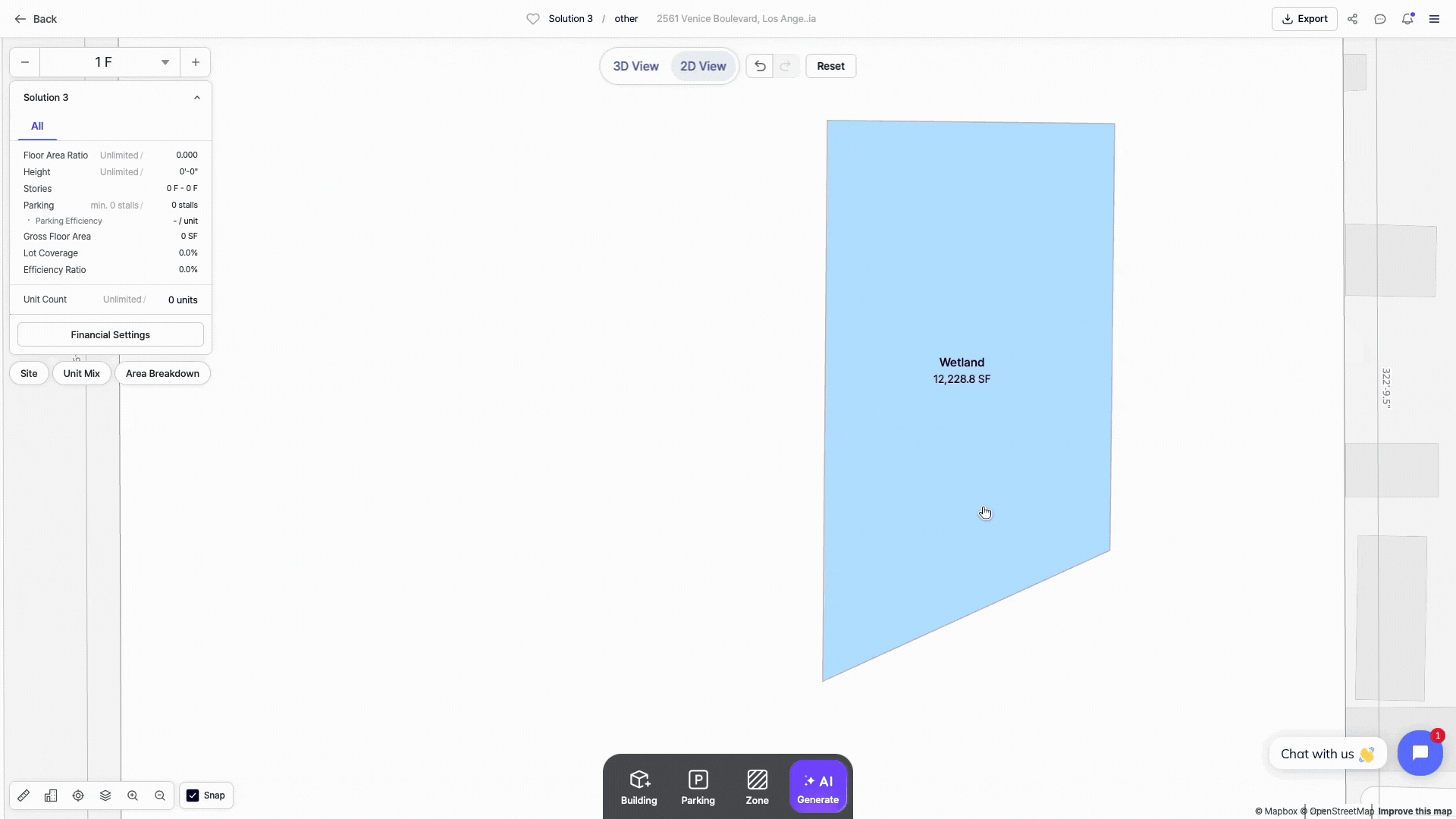Collapse the Solution 3 panel
This screenshot has height=819, width=1456.
point(197,98)
